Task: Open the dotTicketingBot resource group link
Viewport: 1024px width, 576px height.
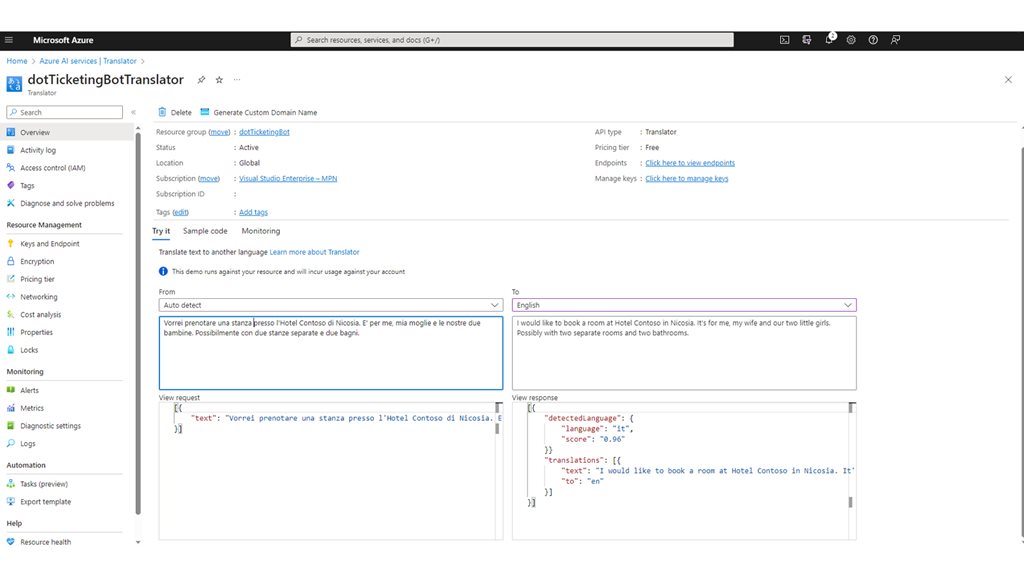Action: (264, 132)
